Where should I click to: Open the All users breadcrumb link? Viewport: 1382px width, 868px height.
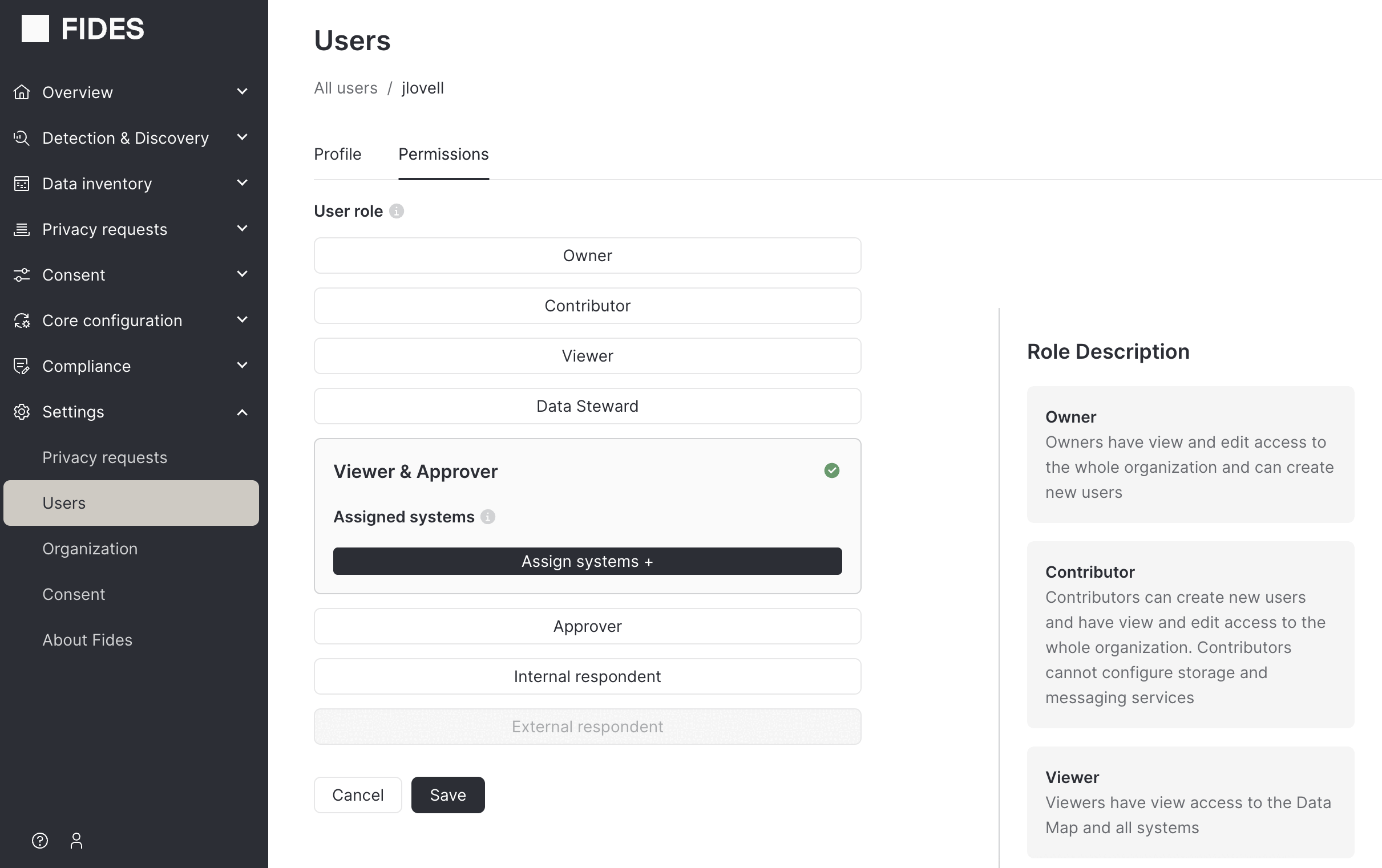coord(345,88)
